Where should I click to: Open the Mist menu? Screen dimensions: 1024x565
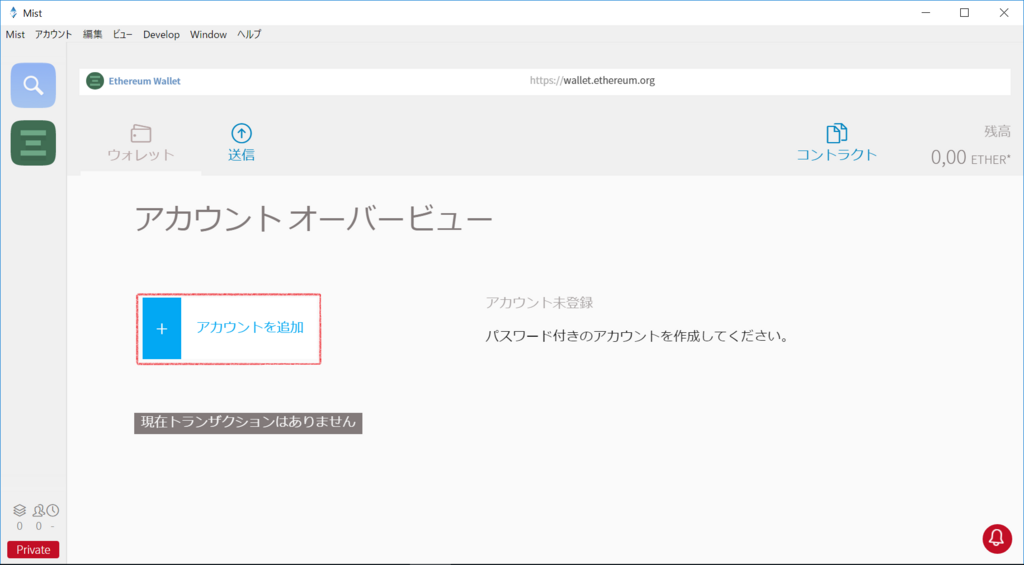click(15, 35)
